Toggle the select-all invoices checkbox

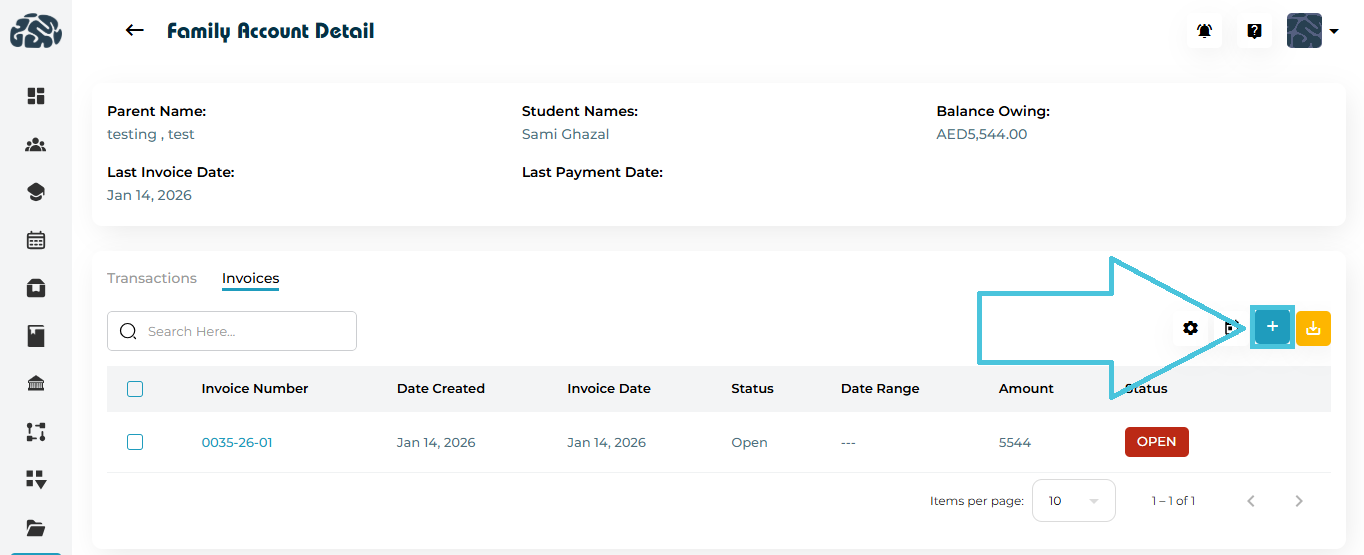tap(135, 389)
